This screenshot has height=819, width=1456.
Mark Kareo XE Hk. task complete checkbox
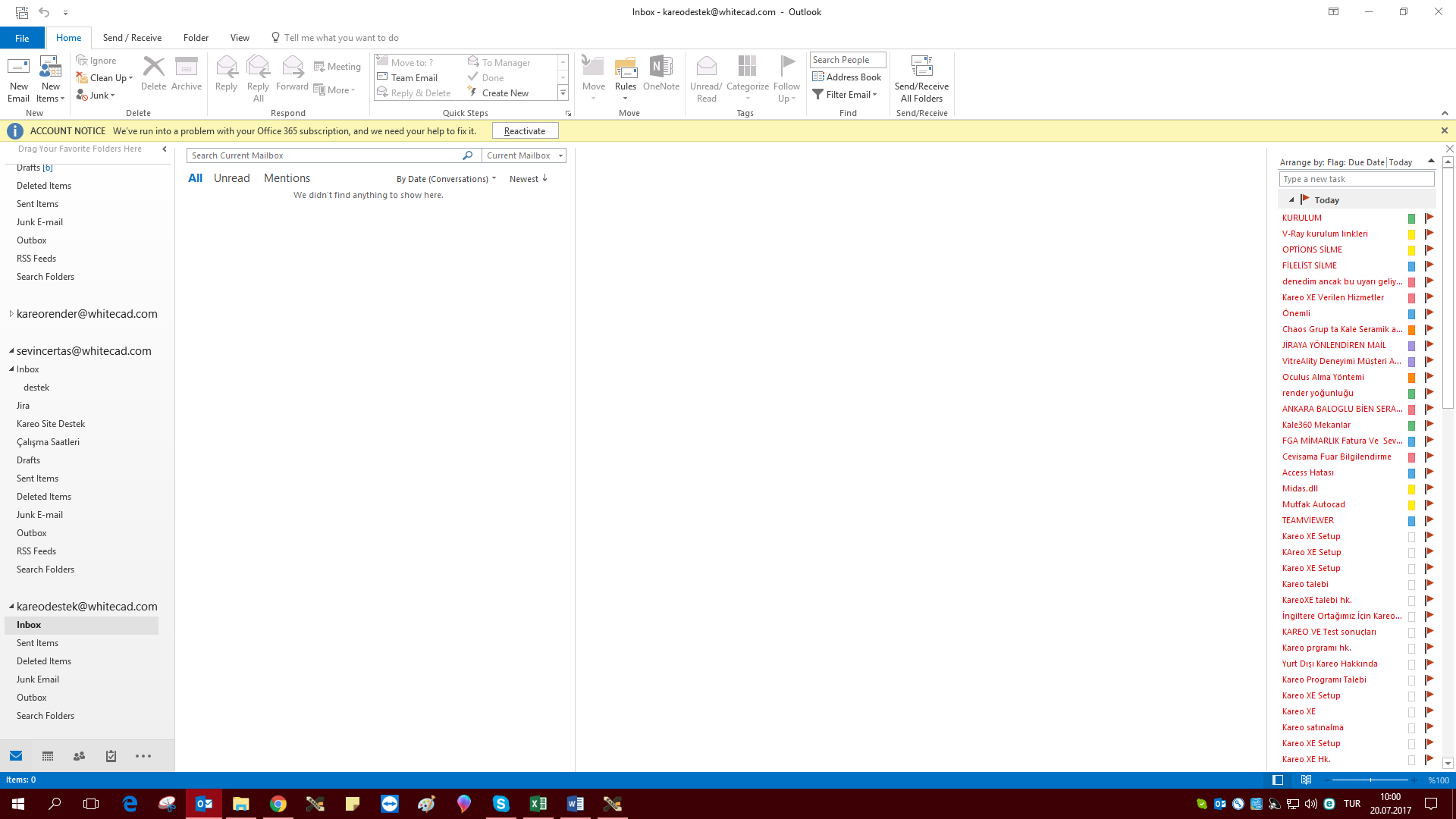click(x=1411, y=760)
